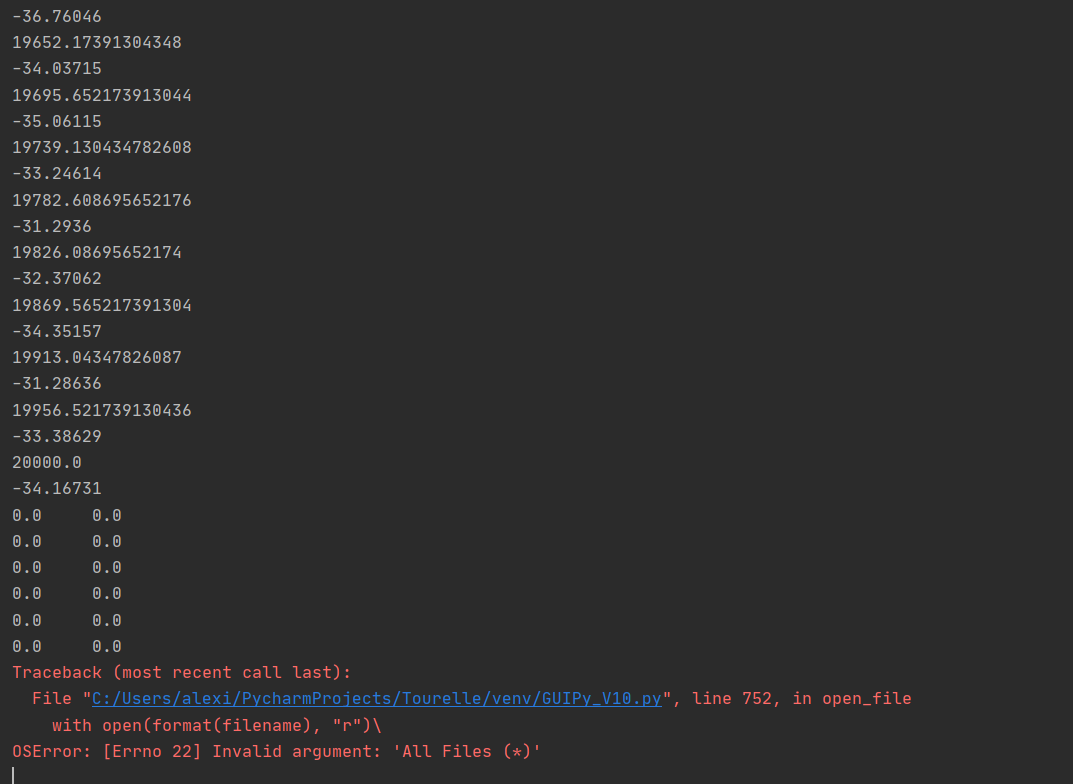Click the OSError Invalid argument message line
Screen dimensions: 1073x784
click(x=276, y=751)
